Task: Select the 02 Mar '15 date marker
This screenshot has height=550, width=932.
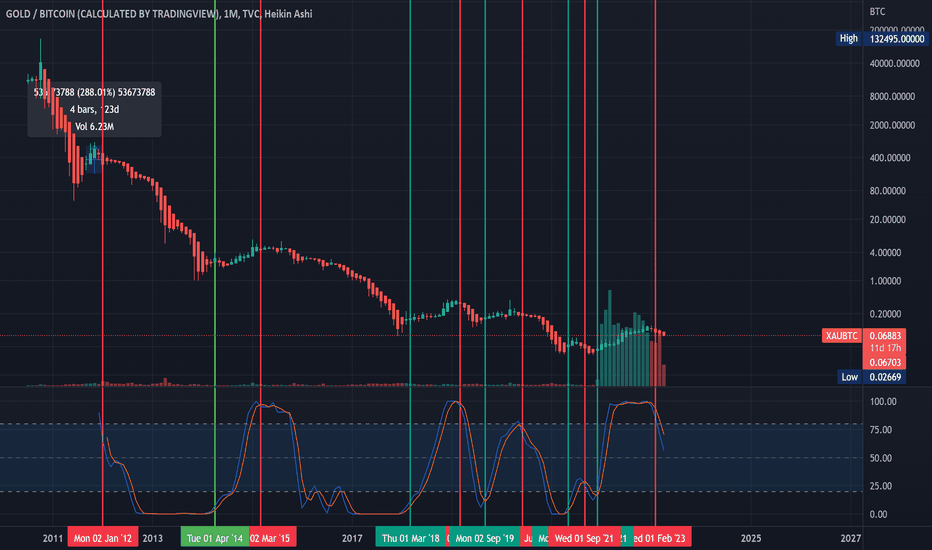Action: (272, 538)
